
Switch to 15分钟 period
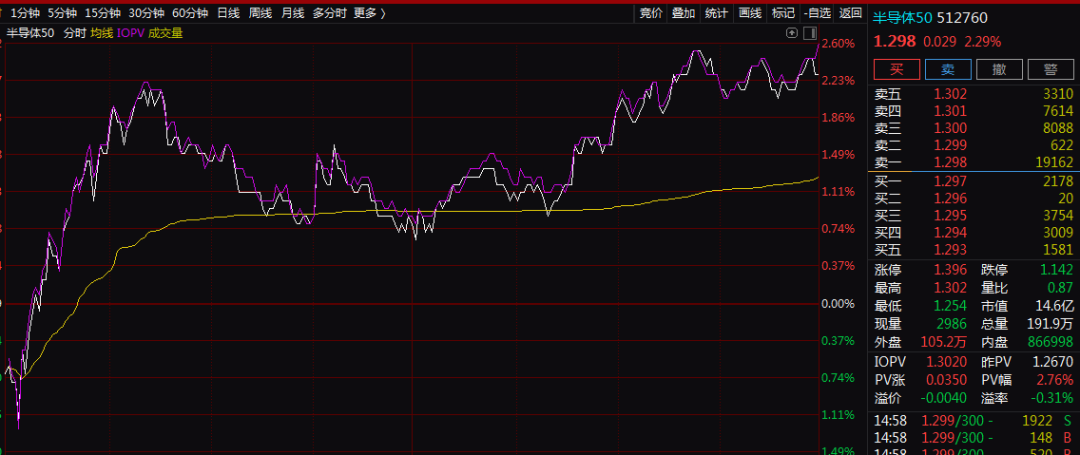click(x=103, y=12)
